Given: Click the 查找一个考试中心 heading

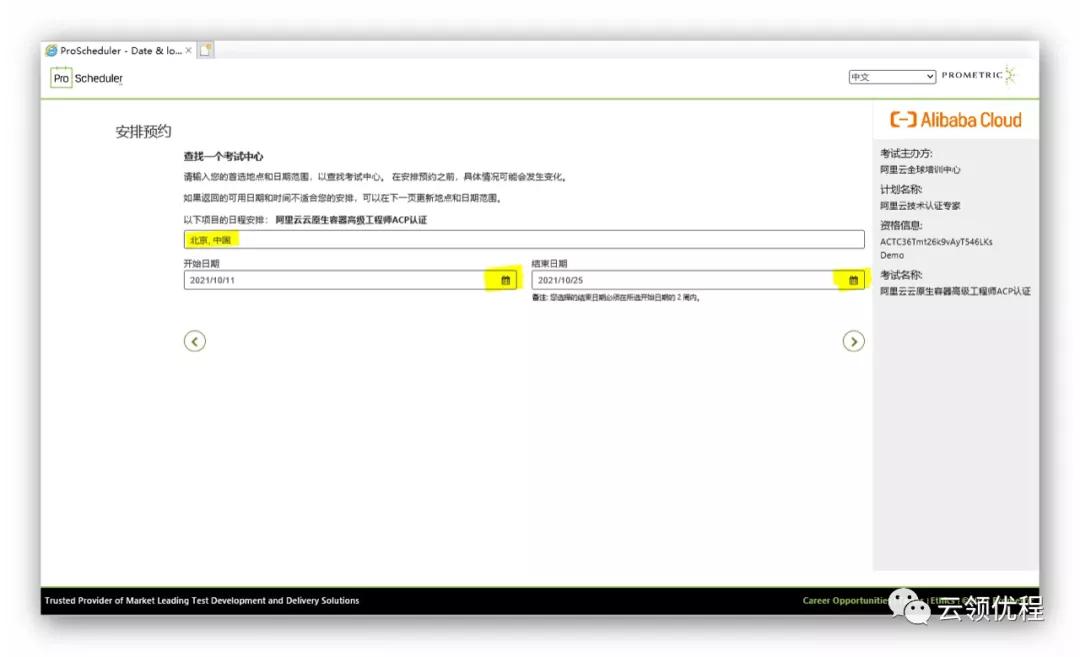Looking at the screenshot, I should tap(223, 156).
